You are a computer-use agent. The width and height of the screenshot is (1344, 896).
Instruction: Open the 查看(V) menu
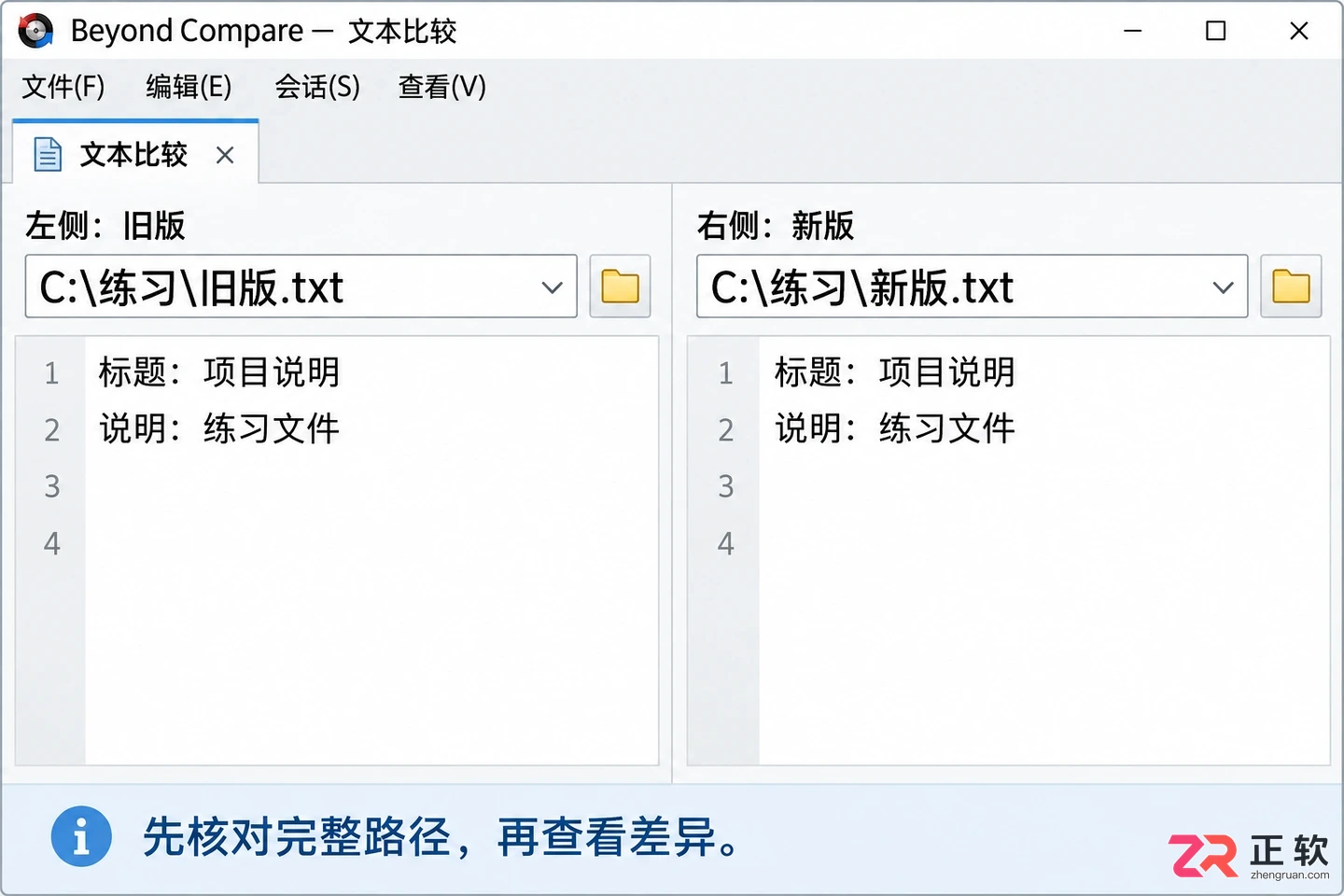tap(442, 87)
